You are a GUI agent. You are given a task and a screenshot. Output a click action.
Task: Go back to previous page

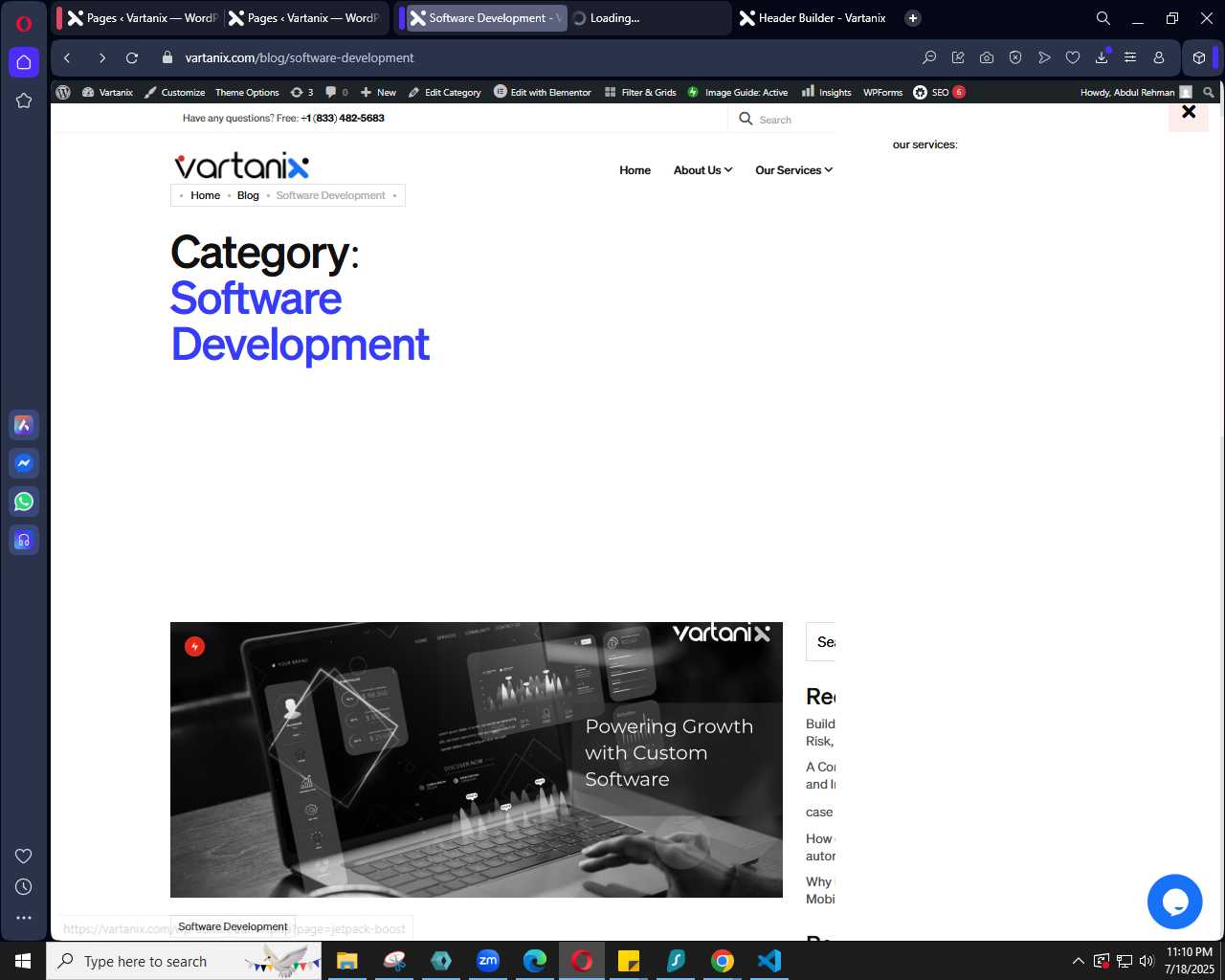click(67, 57)
